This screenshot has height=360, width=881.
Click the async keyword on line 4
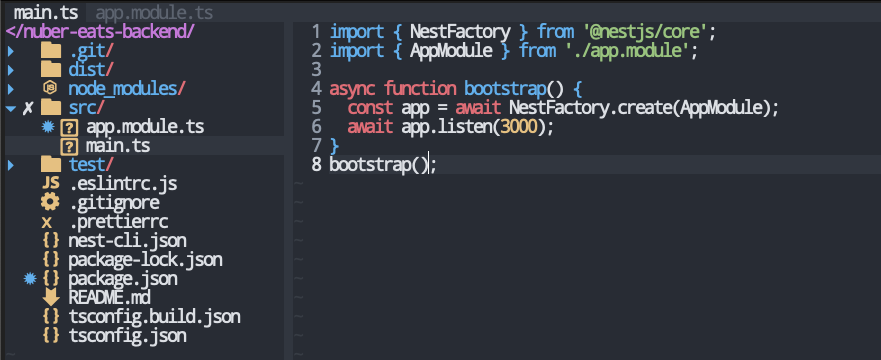click(x=352, y=89)
